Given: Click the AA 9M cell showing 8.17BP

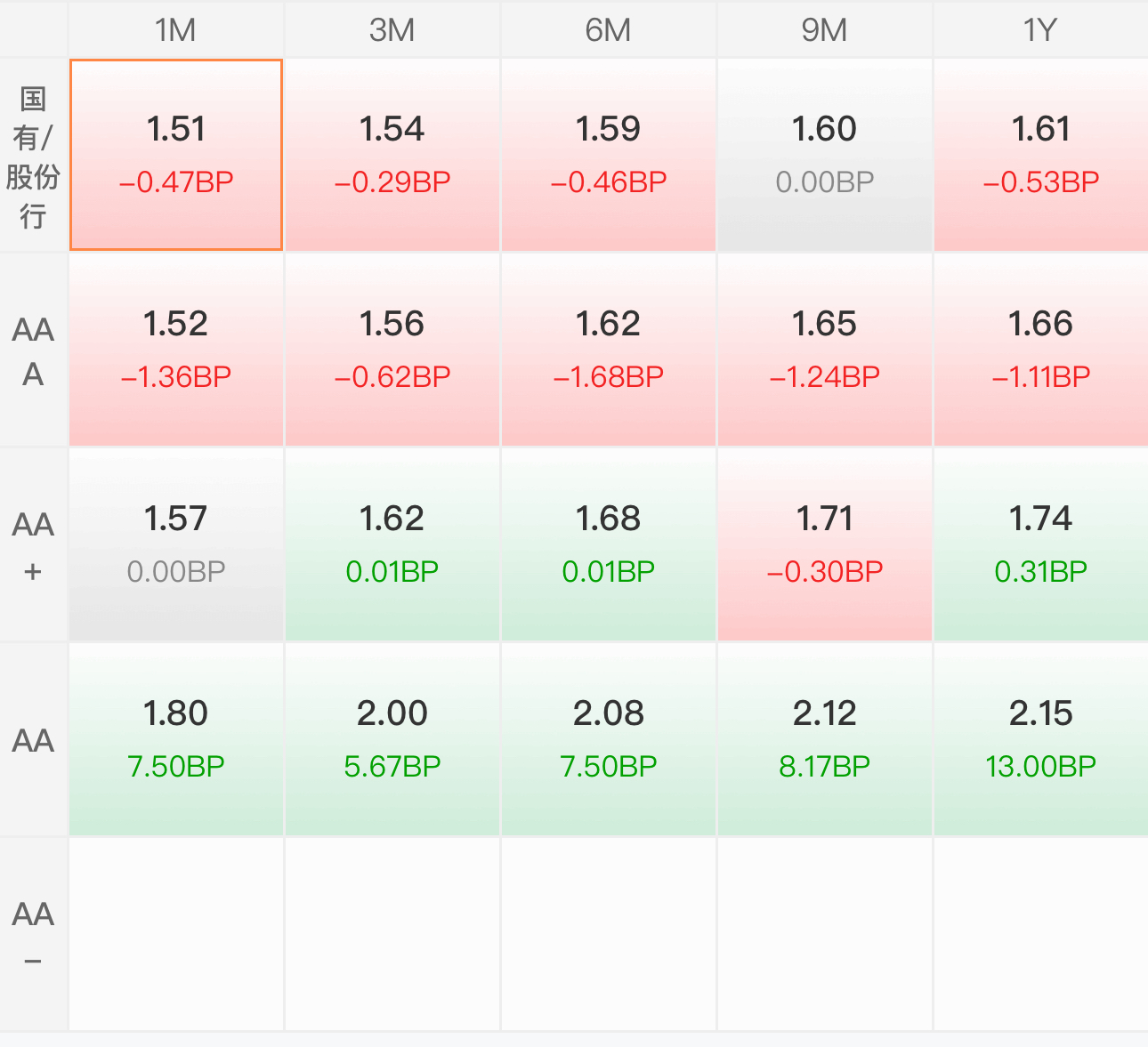Looking at the screenshot, I should tap(825, 740).
